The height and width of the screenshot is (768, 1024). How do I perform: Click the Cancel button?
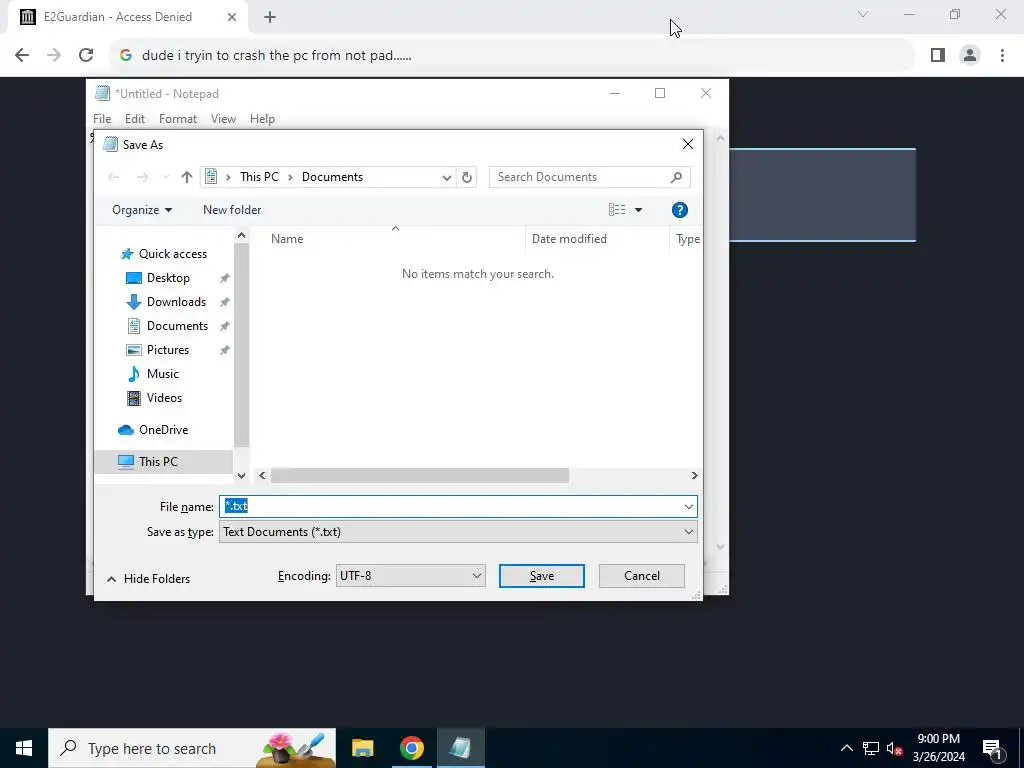641,576
